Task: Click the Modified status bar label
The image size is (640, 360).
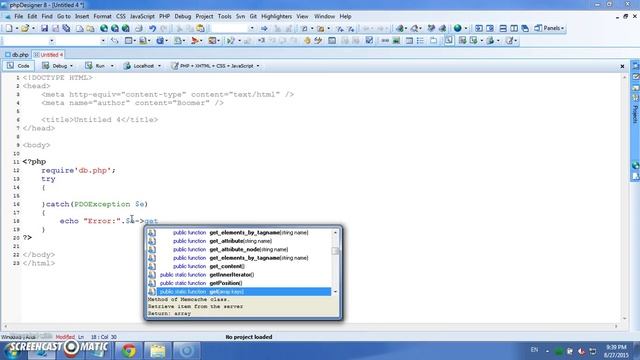Action: click(65, 337)
